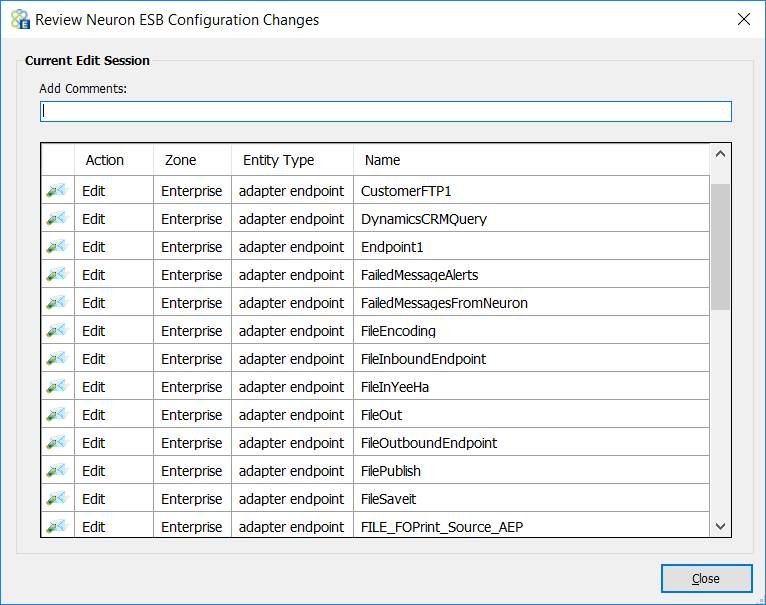Click the vertical scrollbar thumb

tap(720, 247)
